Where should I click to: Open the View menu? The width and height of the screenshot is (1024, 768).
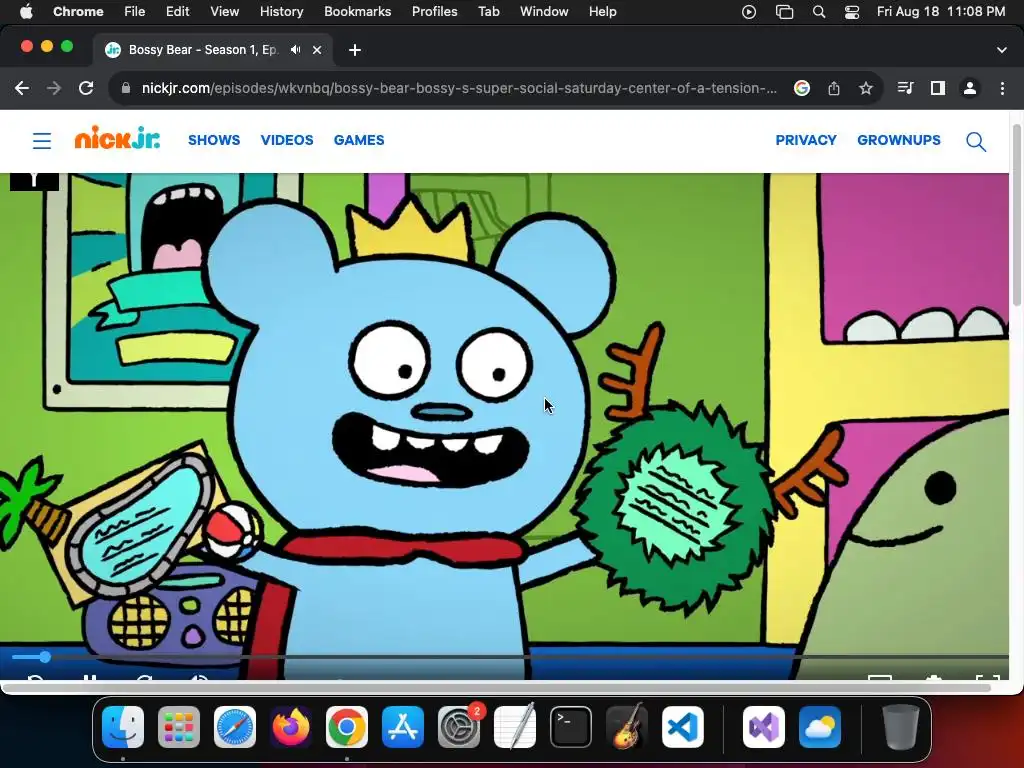225,12
